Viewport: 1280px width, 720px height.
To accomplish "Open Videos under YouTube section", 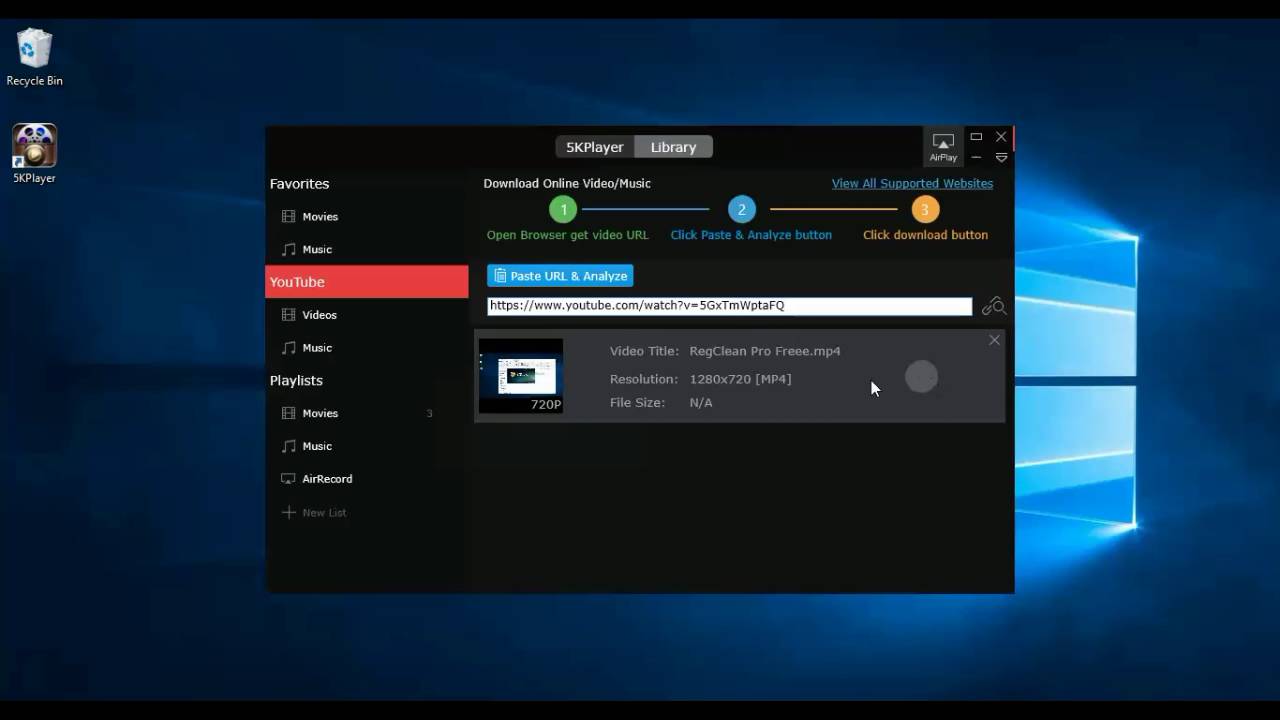I will (x=319, y=314).
